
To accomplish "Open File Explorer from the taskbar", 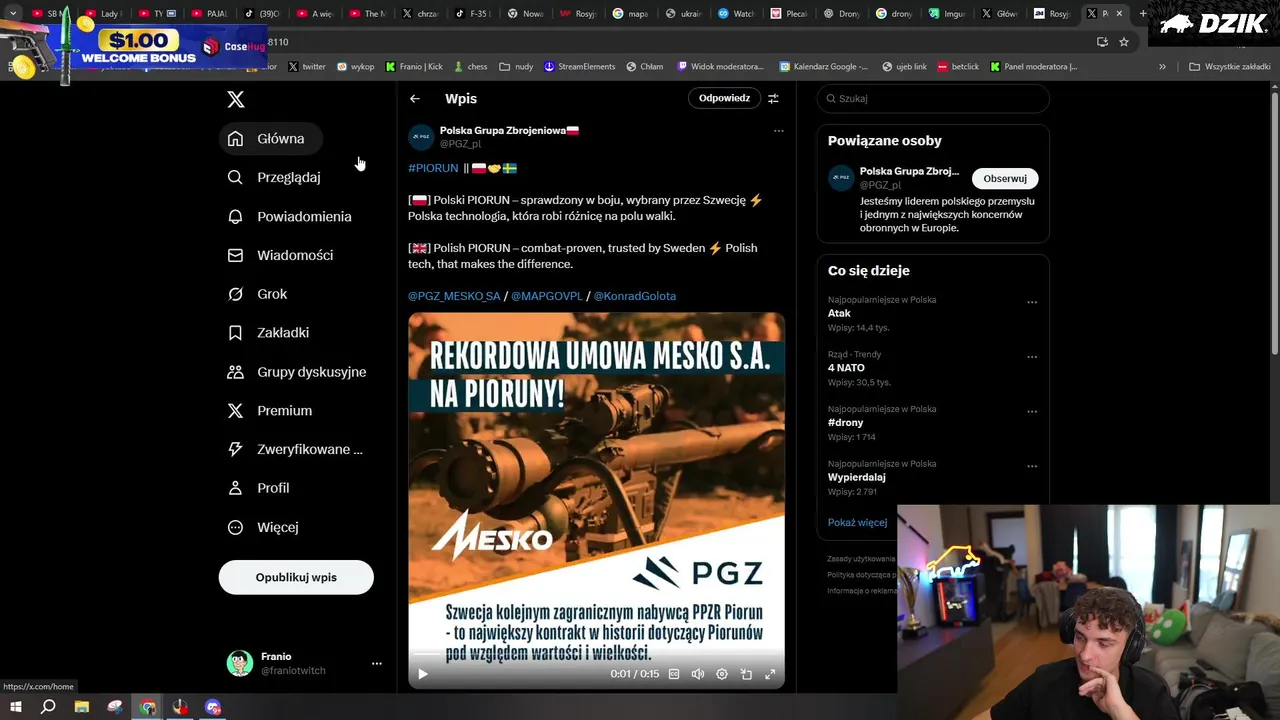I will tap(82, 707).
